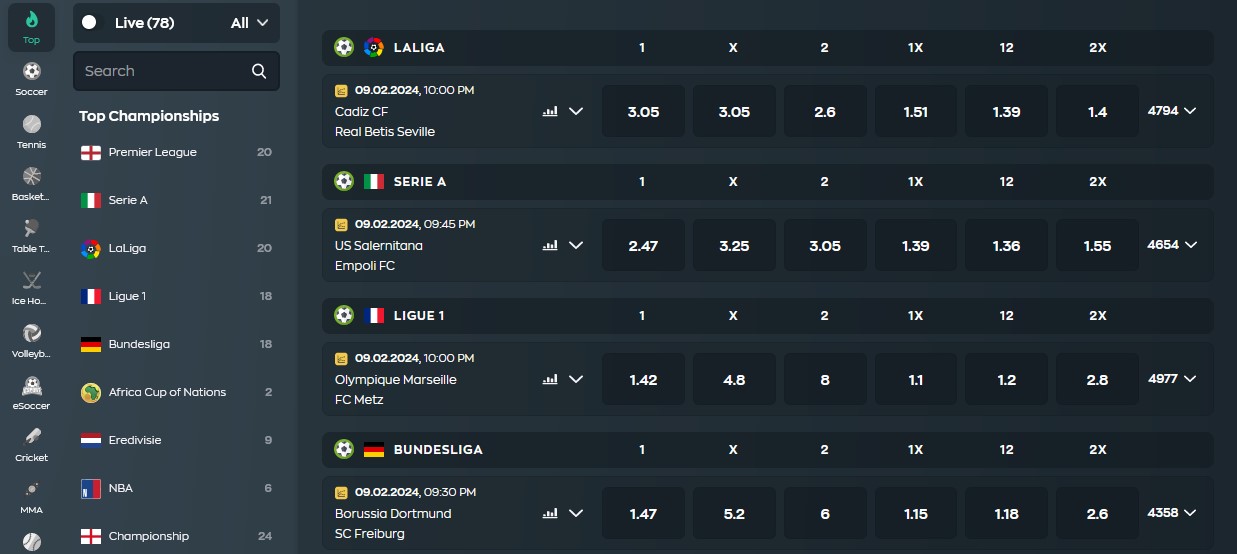The width and height of the screenshot is (1237, 554).
Task: Open statistics chart icon for Cadiz CF match
Action: click(550, 111)
